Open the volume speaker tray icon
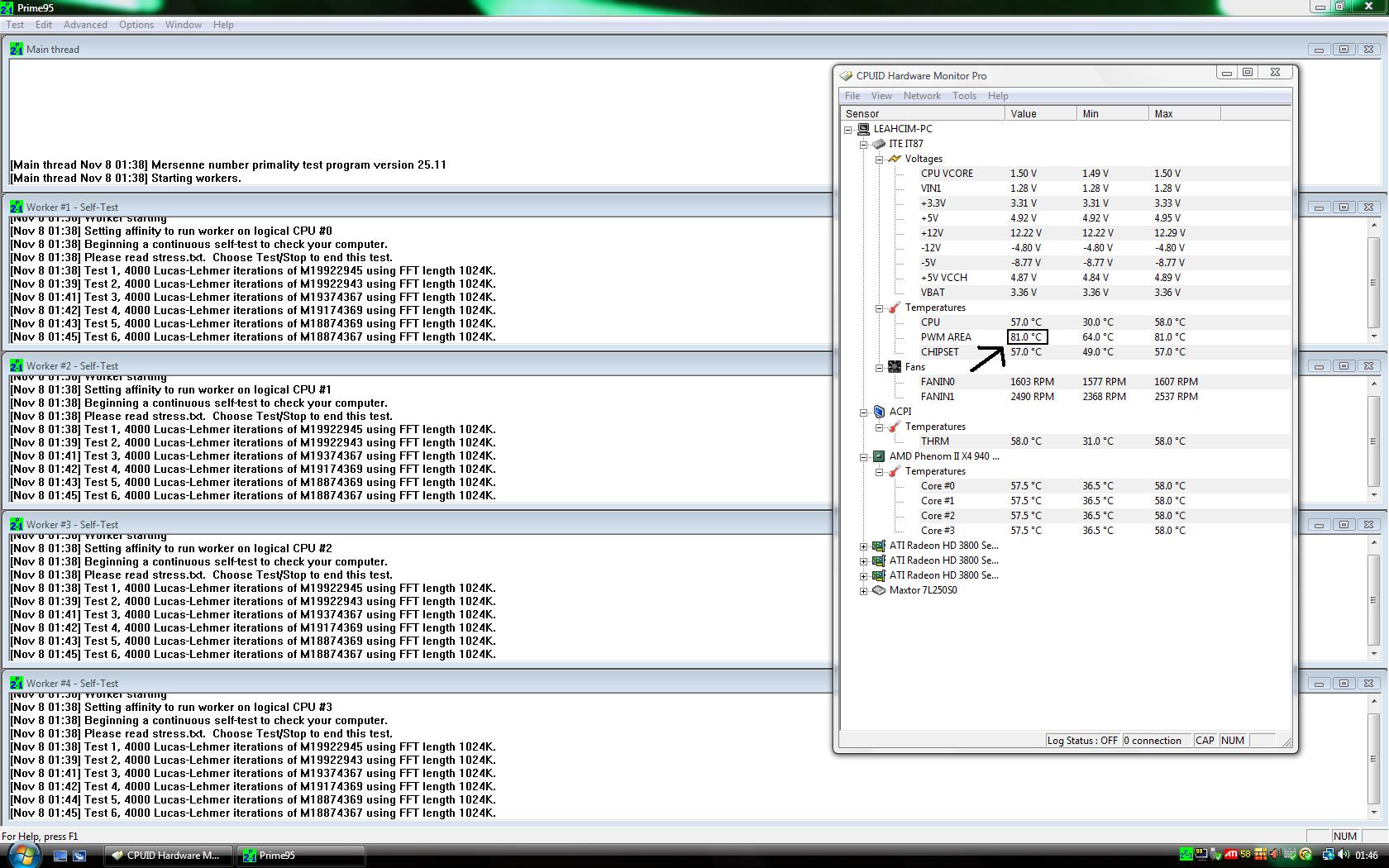 point(1344,854)
